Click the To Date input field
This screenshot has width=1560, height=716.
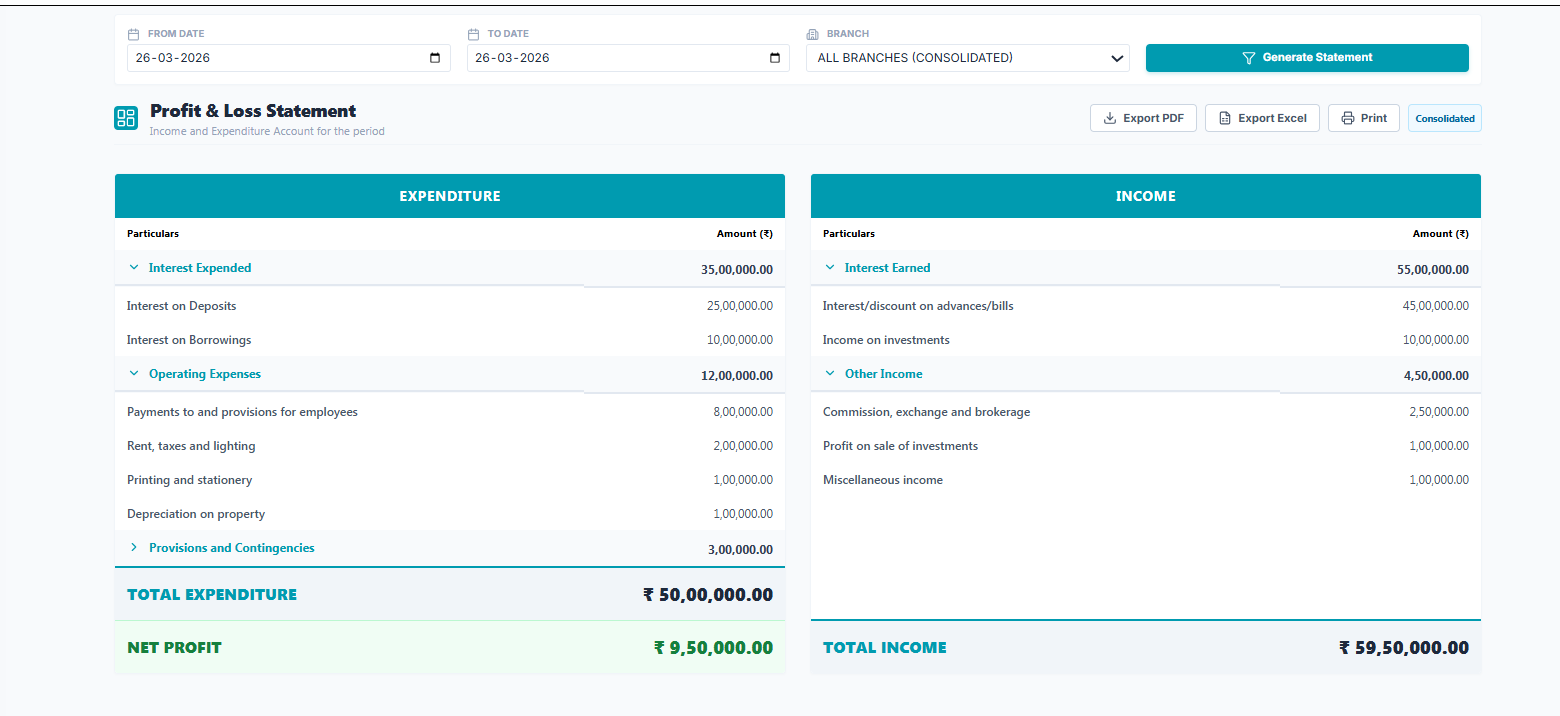(x=615, y=58)
